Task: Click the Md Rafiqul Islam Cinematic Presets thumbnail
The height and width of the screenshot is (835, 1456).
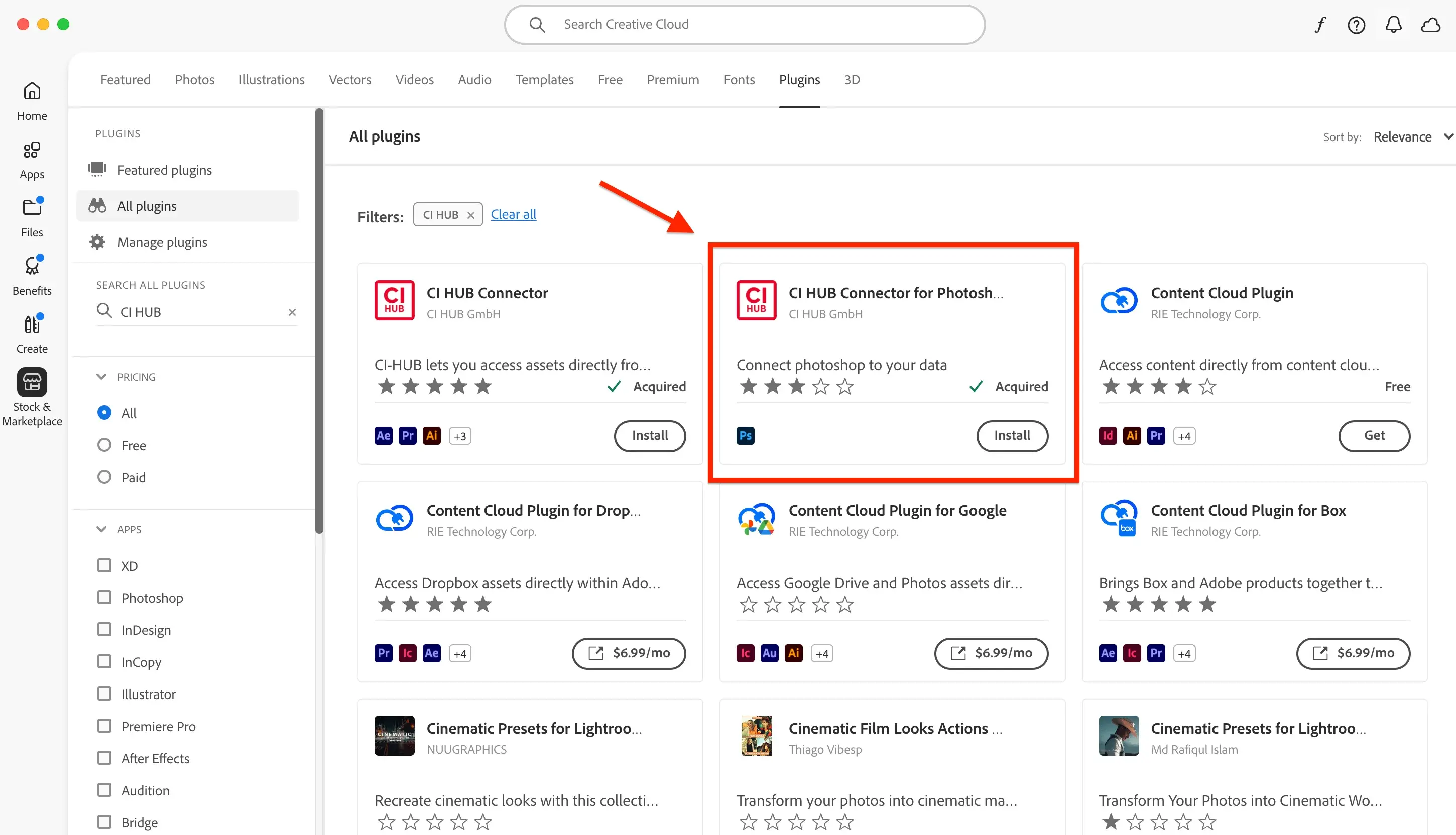Action: [1119, 735]
